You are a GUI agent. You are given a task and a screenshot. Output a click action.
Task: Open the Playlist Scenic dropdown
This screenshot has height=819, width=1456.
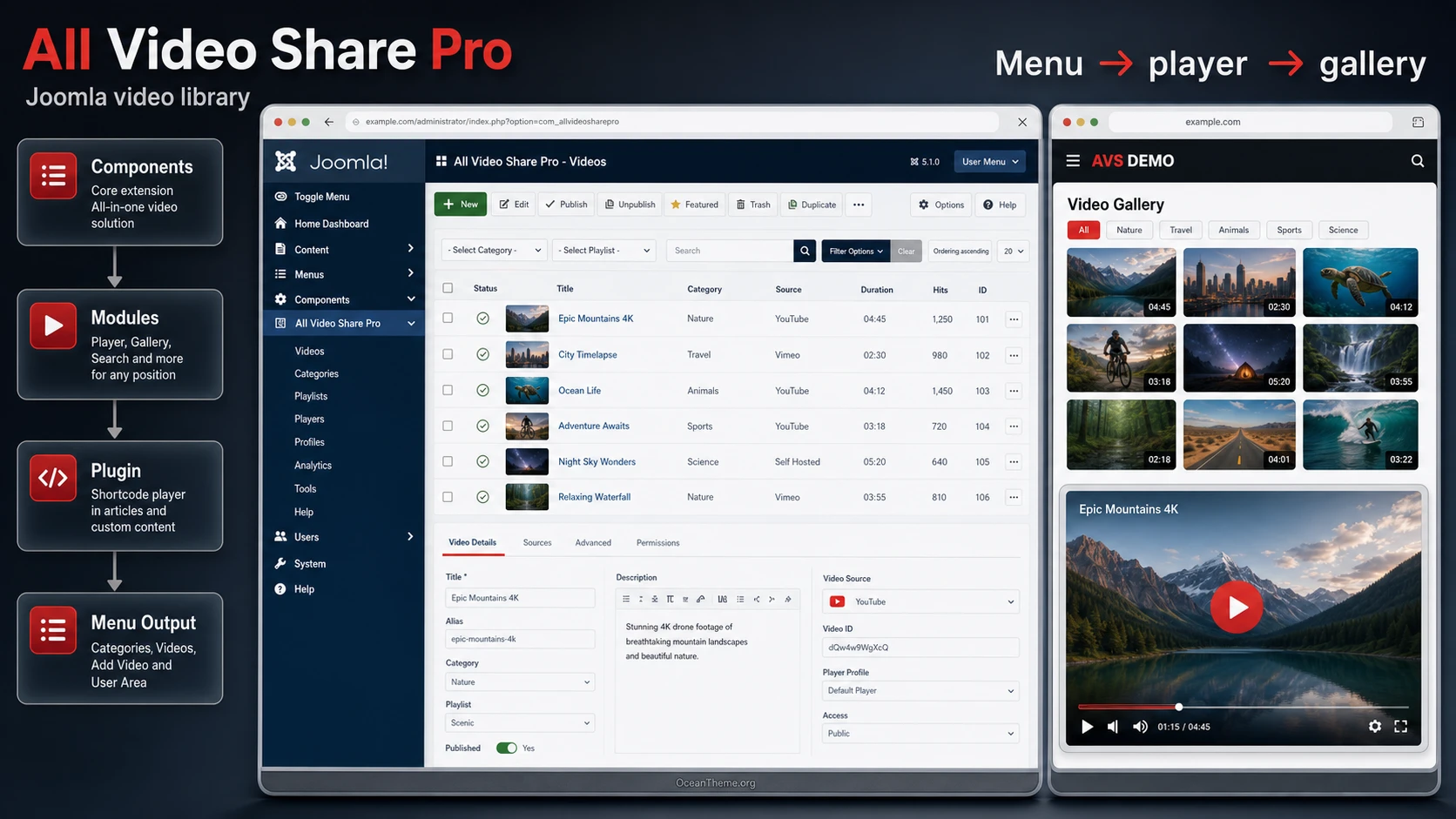[520, 723]
